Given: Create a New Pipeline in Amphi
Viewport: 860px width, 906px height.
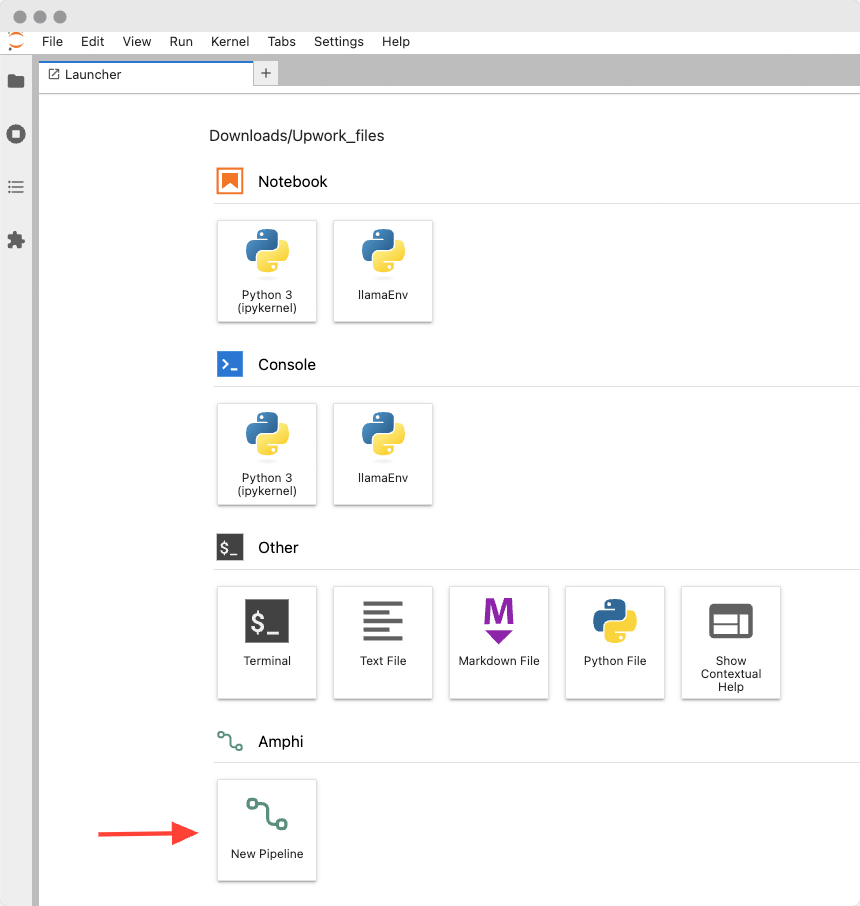Looking at the screenshot, I should coord(267,830).
